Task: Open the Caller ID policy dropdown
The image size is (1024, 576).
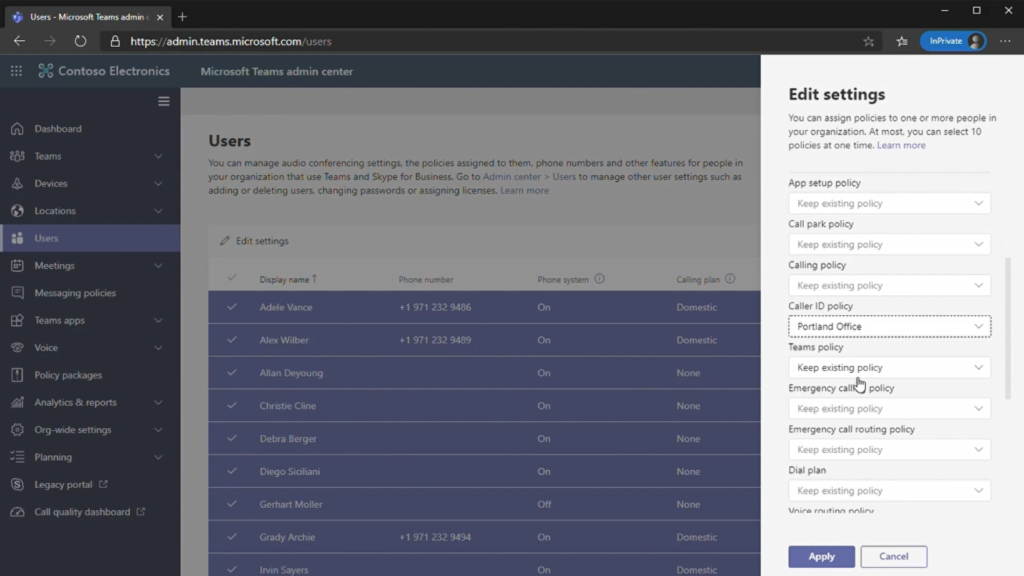Action: 889,327
